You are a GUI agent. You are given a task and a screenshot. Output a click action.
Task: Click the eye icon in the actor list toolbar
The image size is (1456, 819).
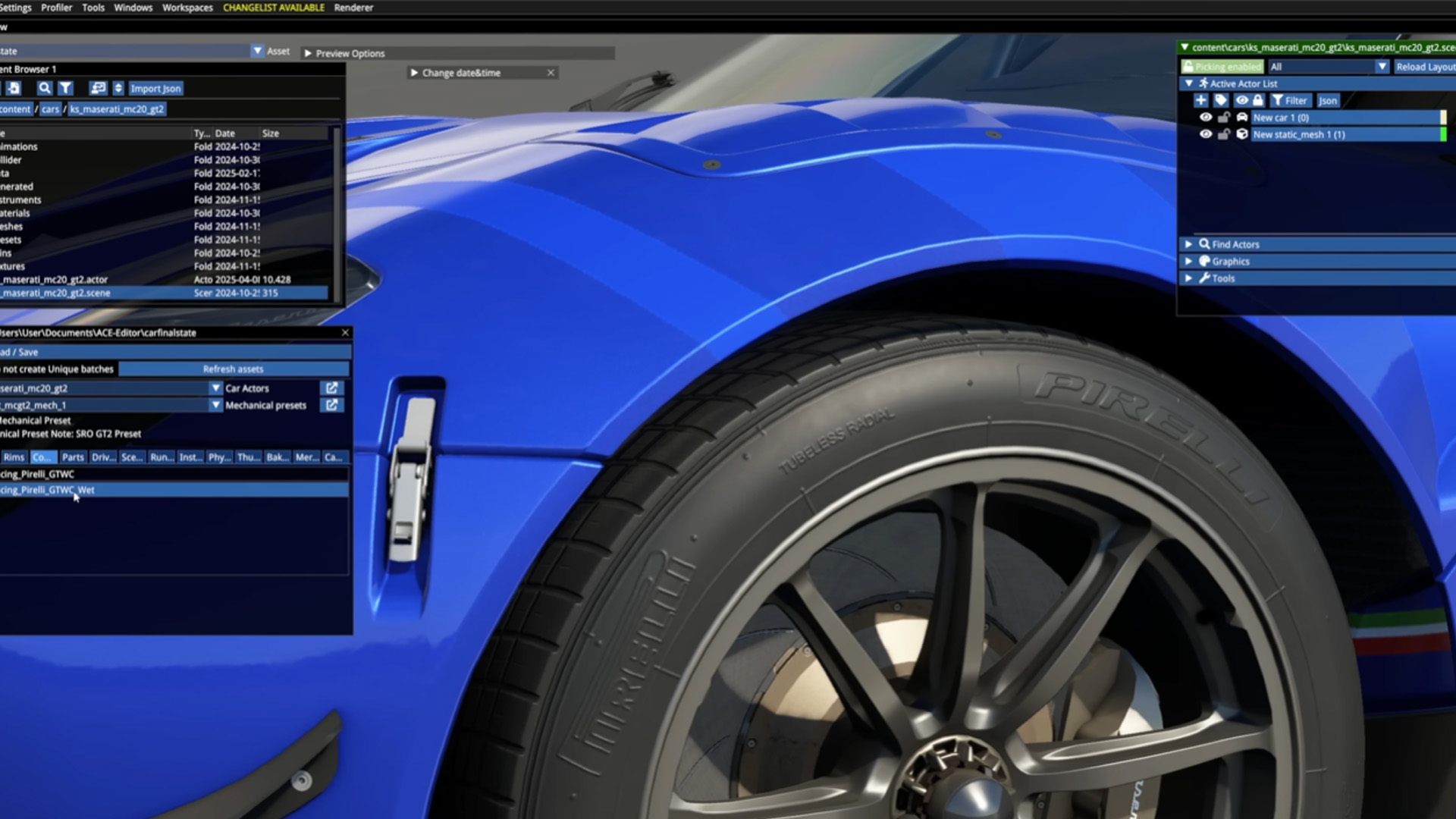click(x=1241, y=100)
